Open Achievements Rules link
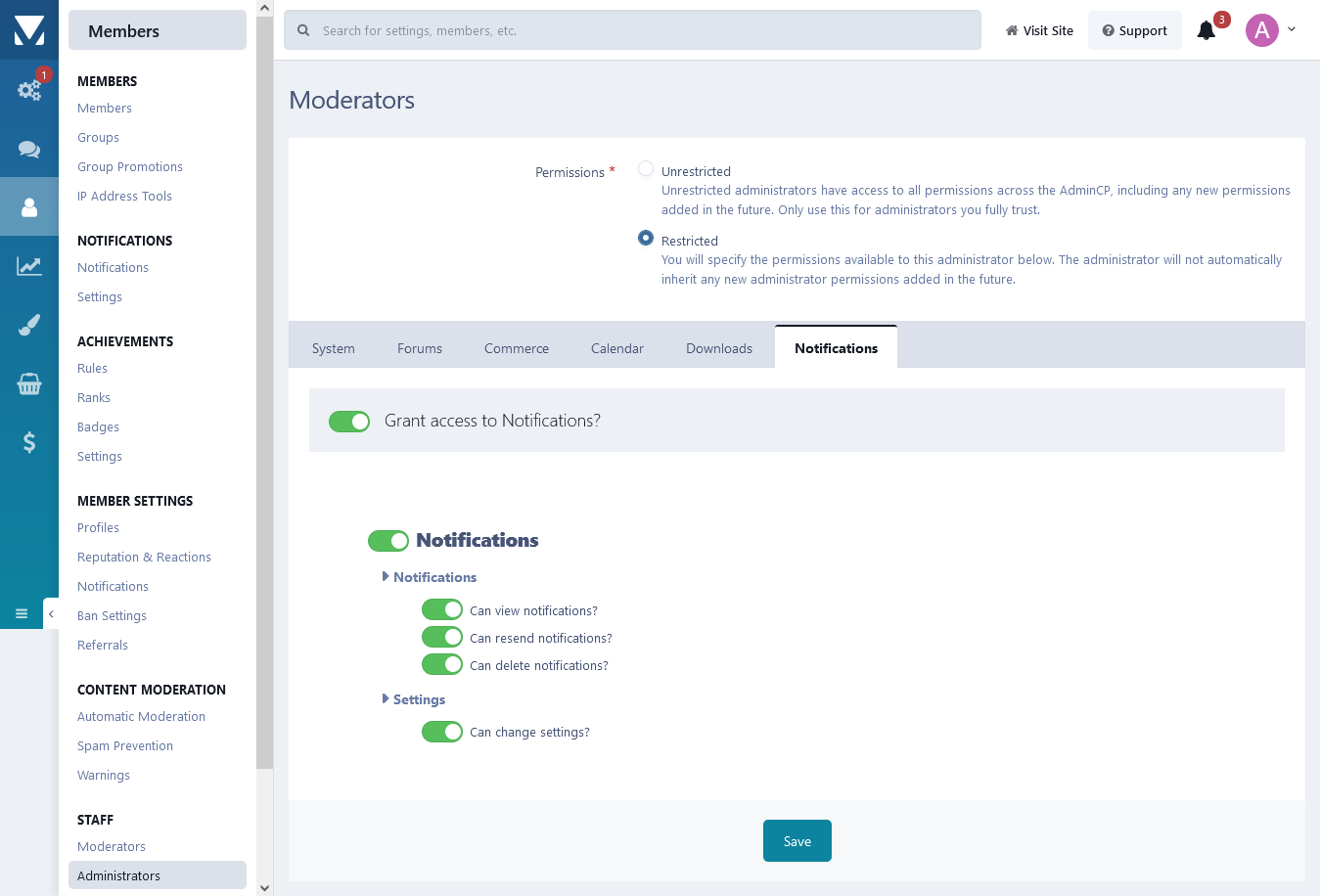1320x896 pixels. coord(93,368)
